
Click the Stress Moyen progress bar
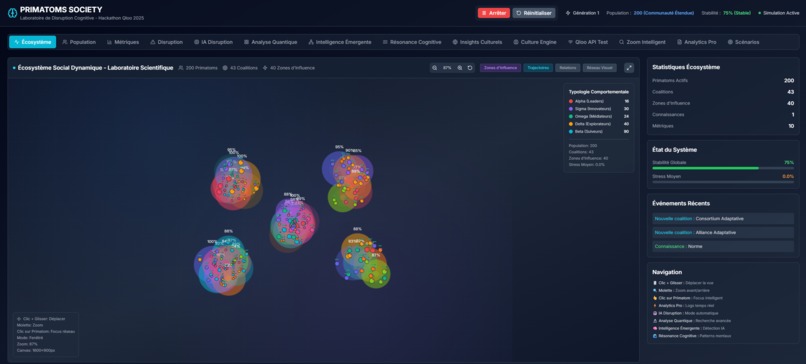[723, 182]
